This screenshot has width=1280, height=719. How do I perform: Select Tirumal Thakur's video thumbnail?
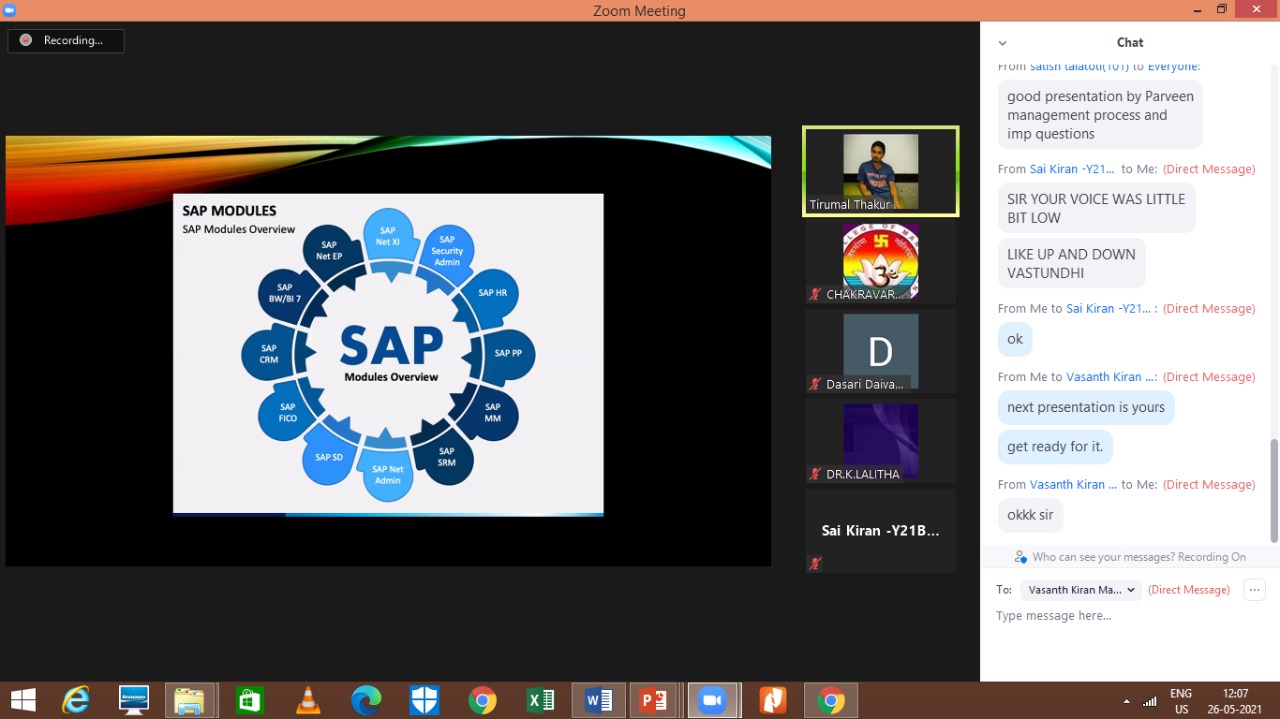pos(880,171)
